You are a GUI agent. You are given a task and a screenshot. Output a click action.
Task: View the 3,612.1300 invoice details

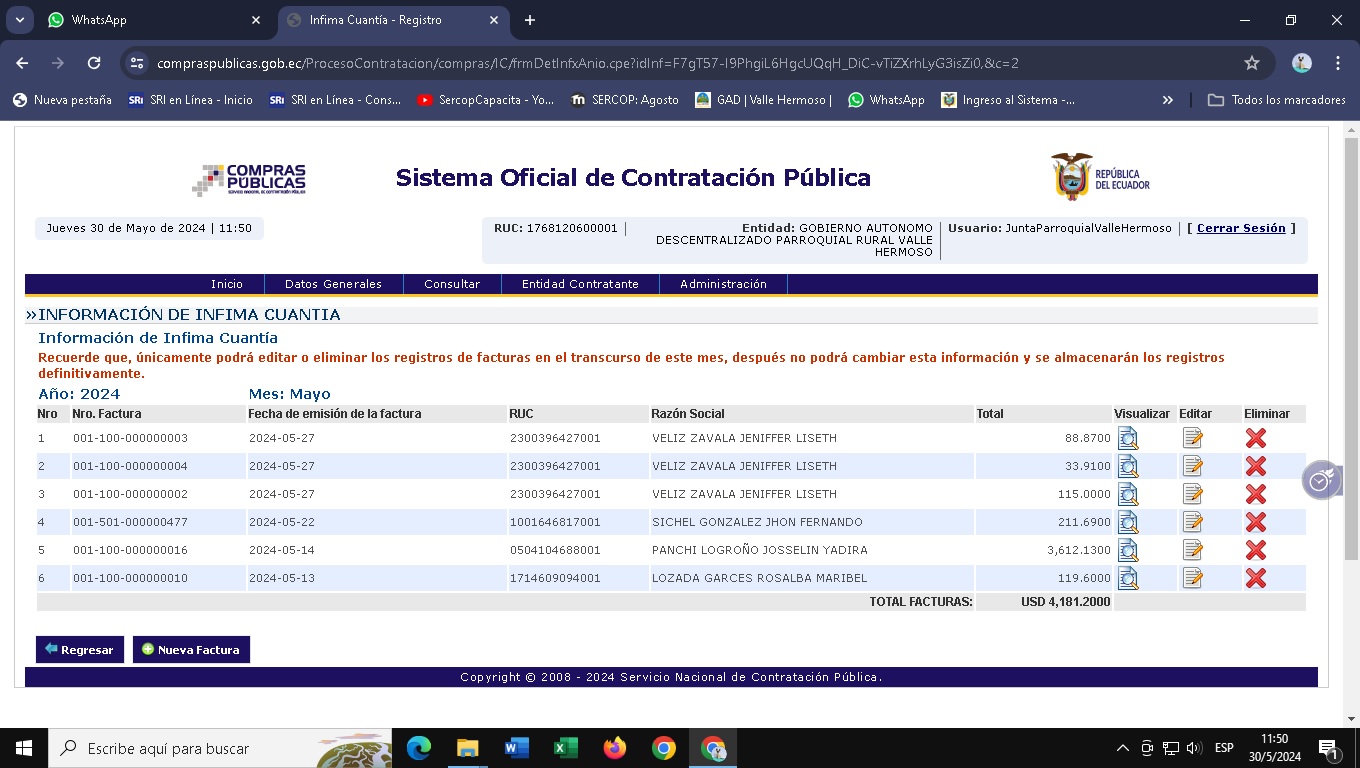coord(1127,550)
